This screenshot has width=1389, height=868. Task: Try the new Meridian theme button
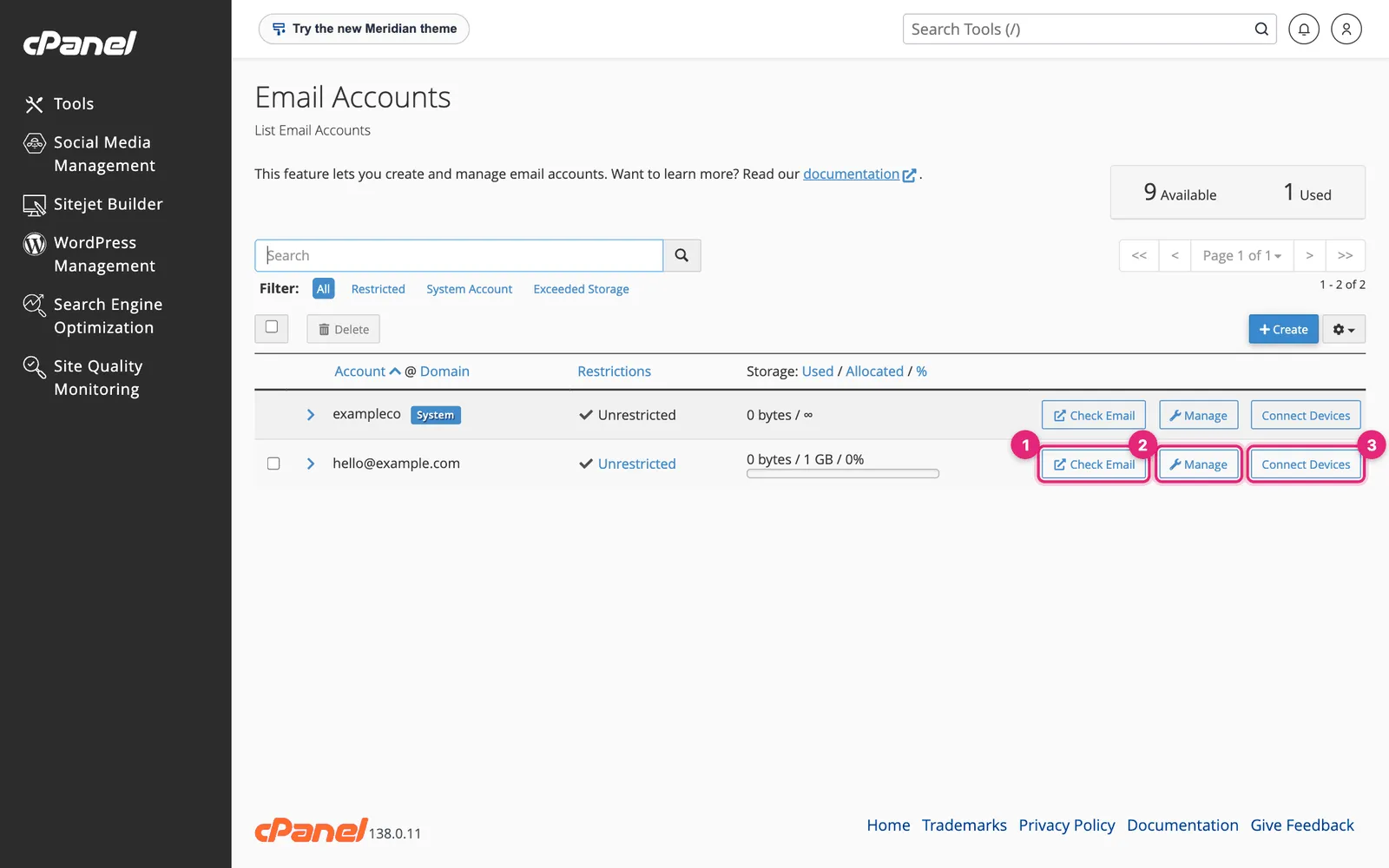tap(364, 29)
